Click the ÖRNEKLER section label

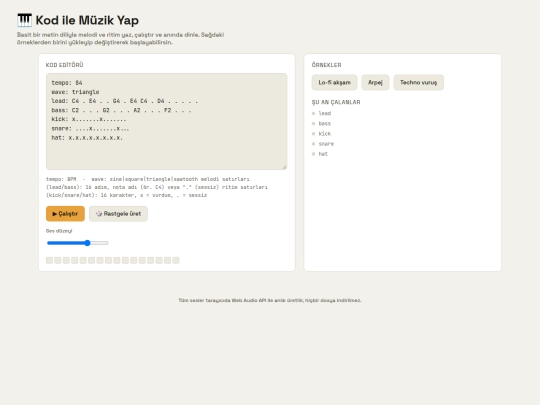326,65
